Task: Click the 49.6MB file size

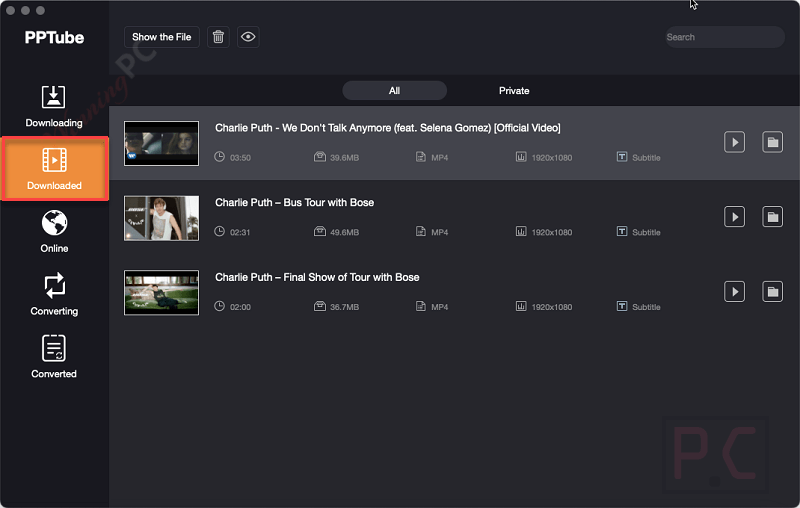Action: (344, 232)
